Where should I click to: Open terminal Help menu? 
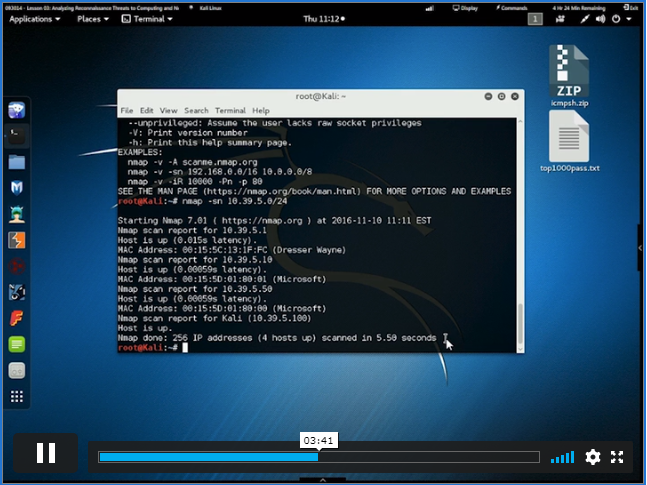pos(261,111)
